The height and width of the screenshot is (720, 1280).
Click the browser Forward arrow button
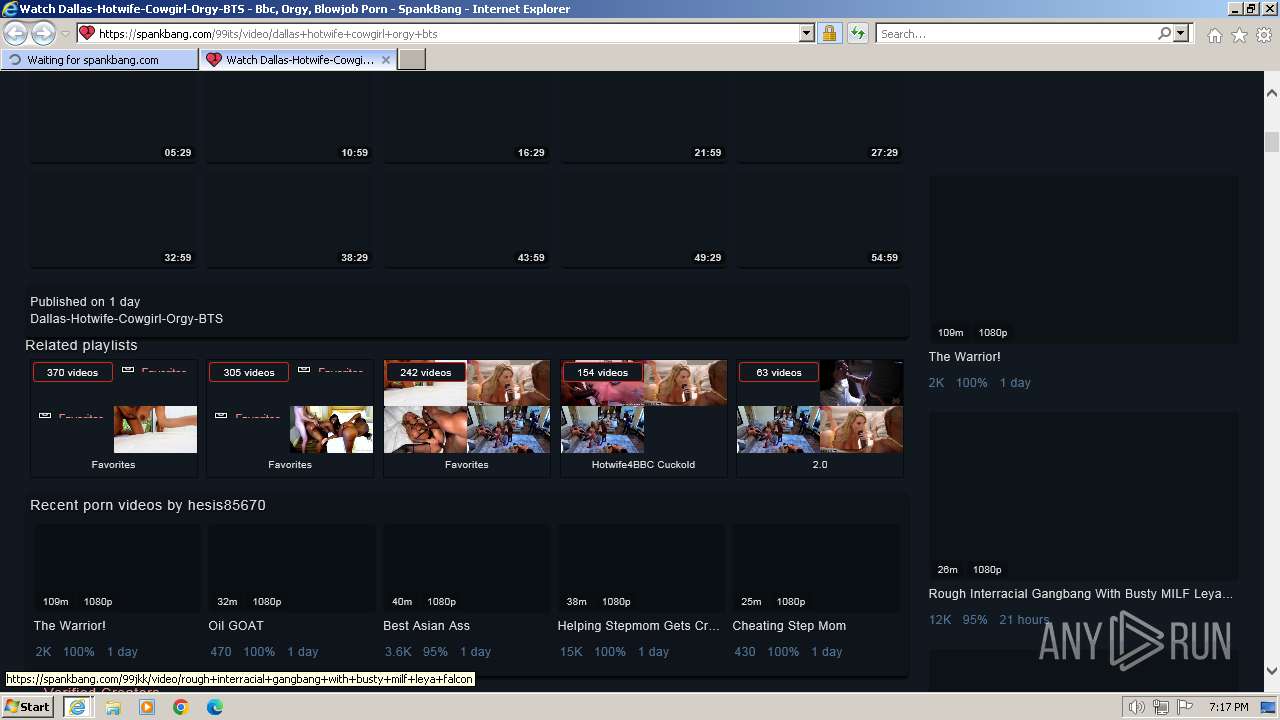point(43,33)
